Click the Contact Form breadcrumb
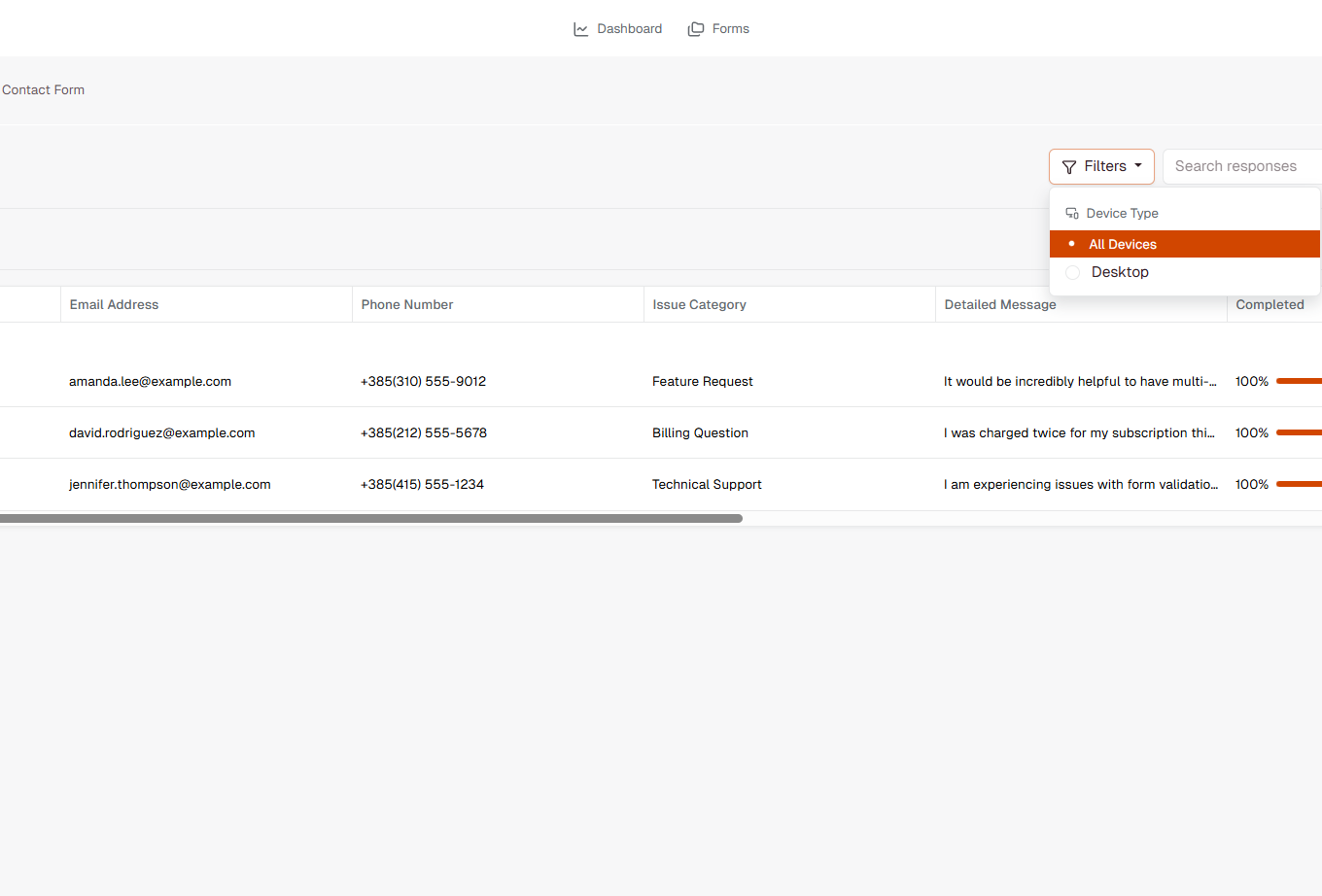1322x896 pixels. [43, 89]
